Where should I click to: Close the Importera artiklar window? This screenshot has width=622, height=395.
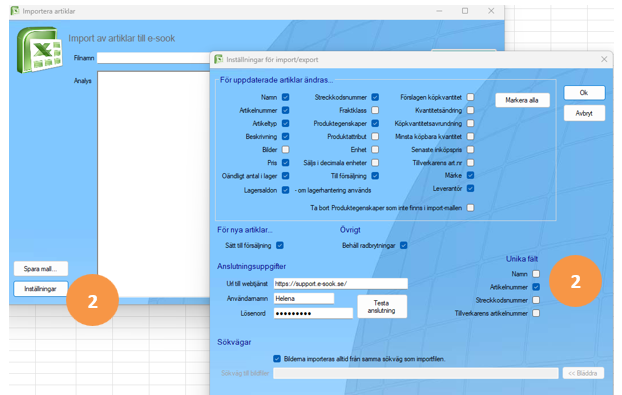pos(491,11)
